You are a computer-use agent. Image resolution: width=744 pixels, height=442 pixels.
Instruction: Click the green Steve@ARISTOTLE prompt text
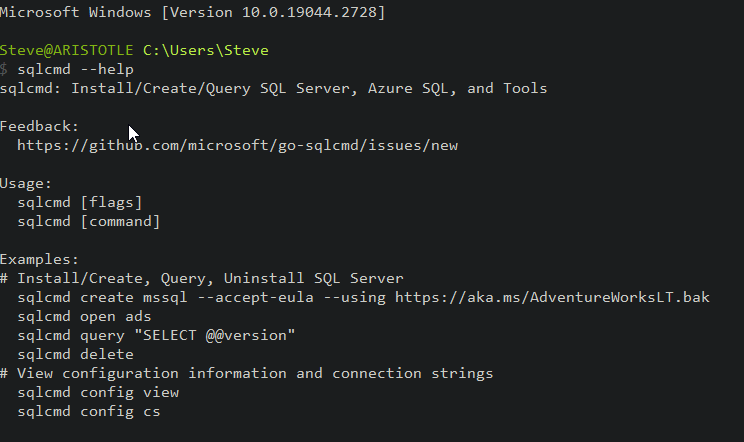[68, 50]
